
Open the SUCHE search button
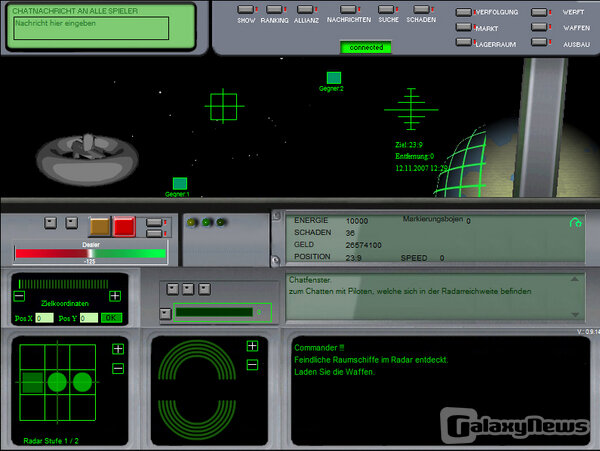(386, 9)
